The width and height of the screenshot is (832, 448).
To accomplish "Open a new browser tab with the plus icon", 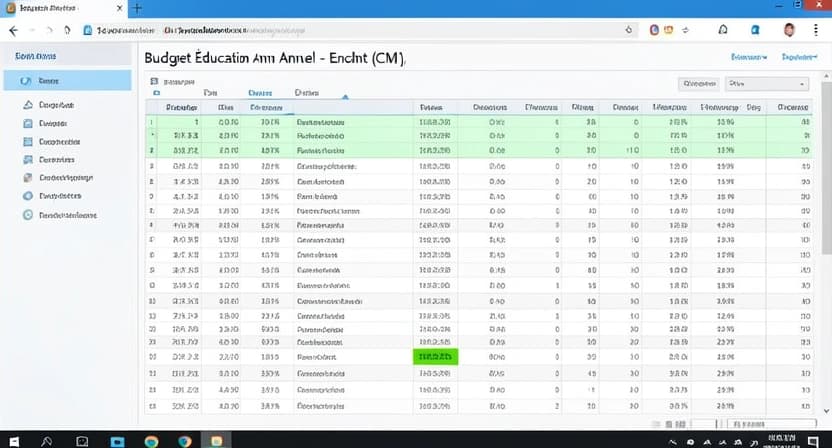I will (137, 8).
